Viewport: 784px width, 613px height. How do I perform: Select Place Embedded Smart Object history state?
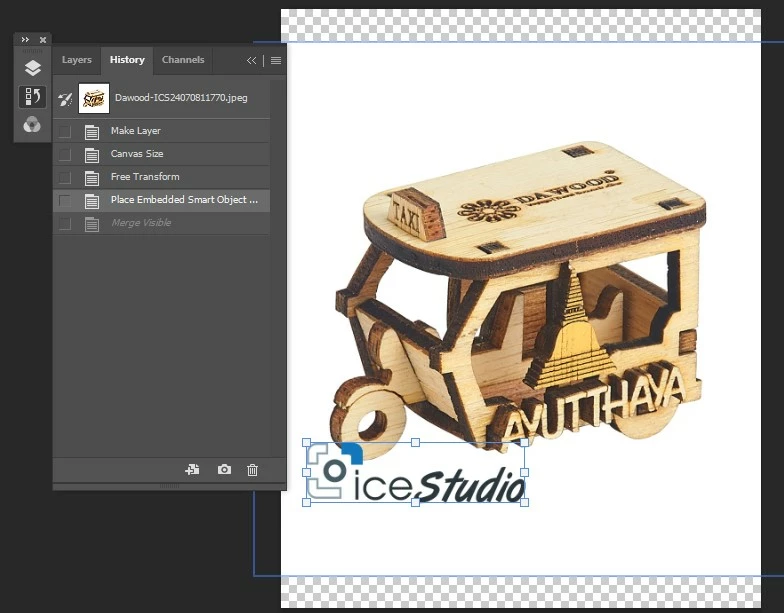click(162, 200)
